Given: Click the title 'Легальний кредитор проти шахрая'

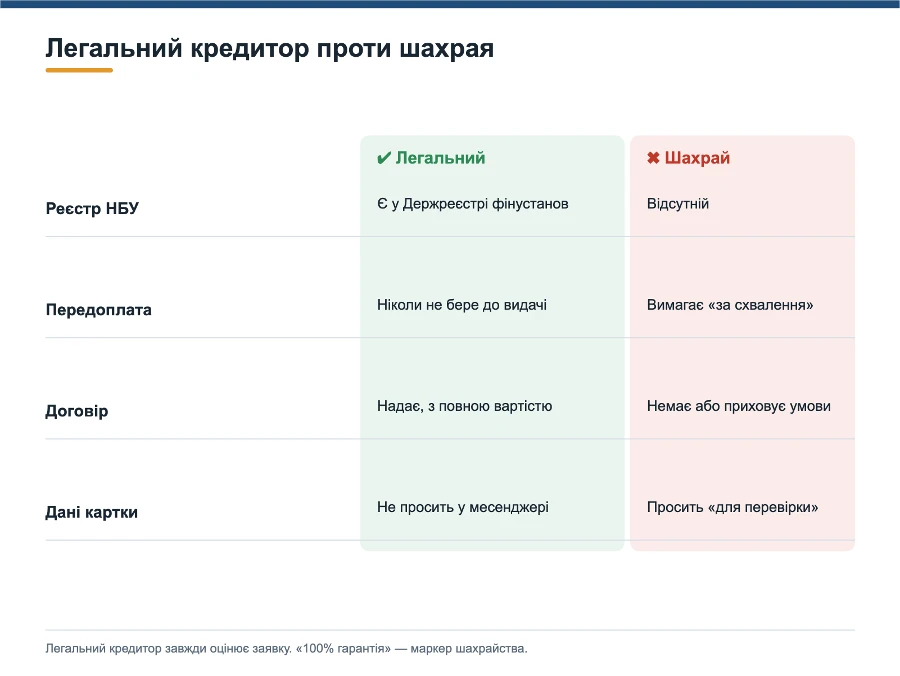Looking at the screenshot, I should (270, 49).
